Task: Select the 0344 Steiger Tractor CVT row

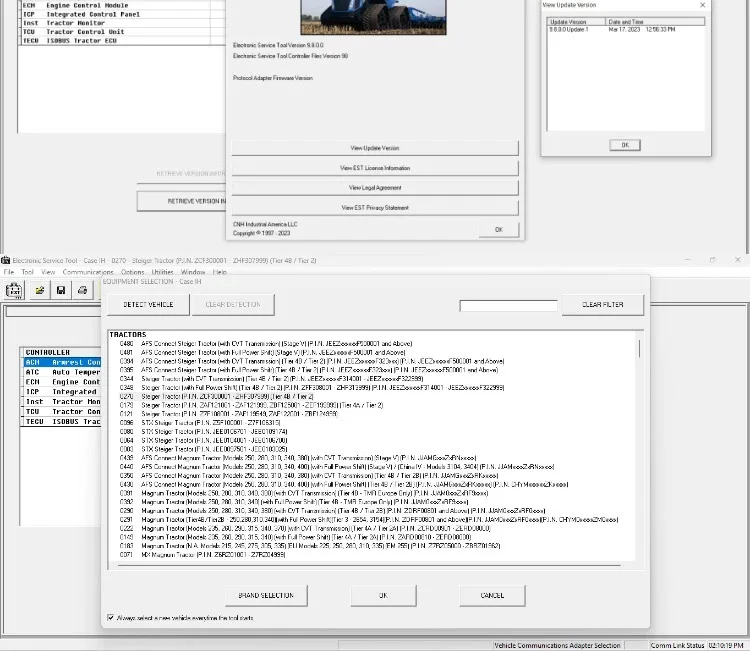Action: [271, 379]
